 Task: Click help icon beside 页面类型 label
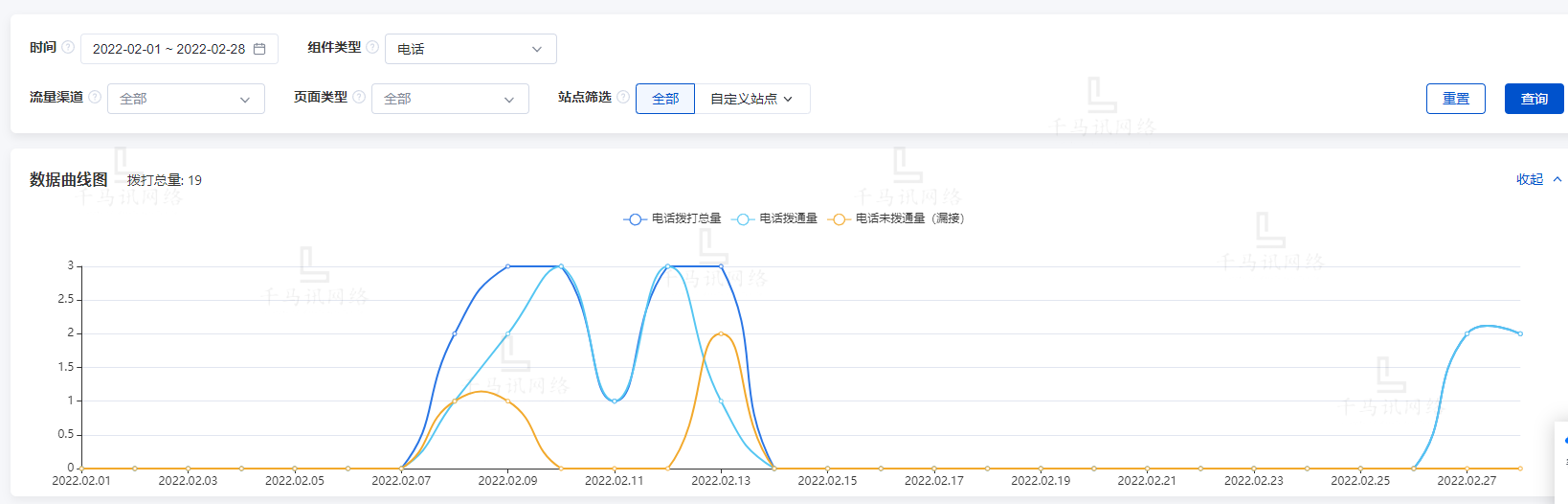point(359,97)
